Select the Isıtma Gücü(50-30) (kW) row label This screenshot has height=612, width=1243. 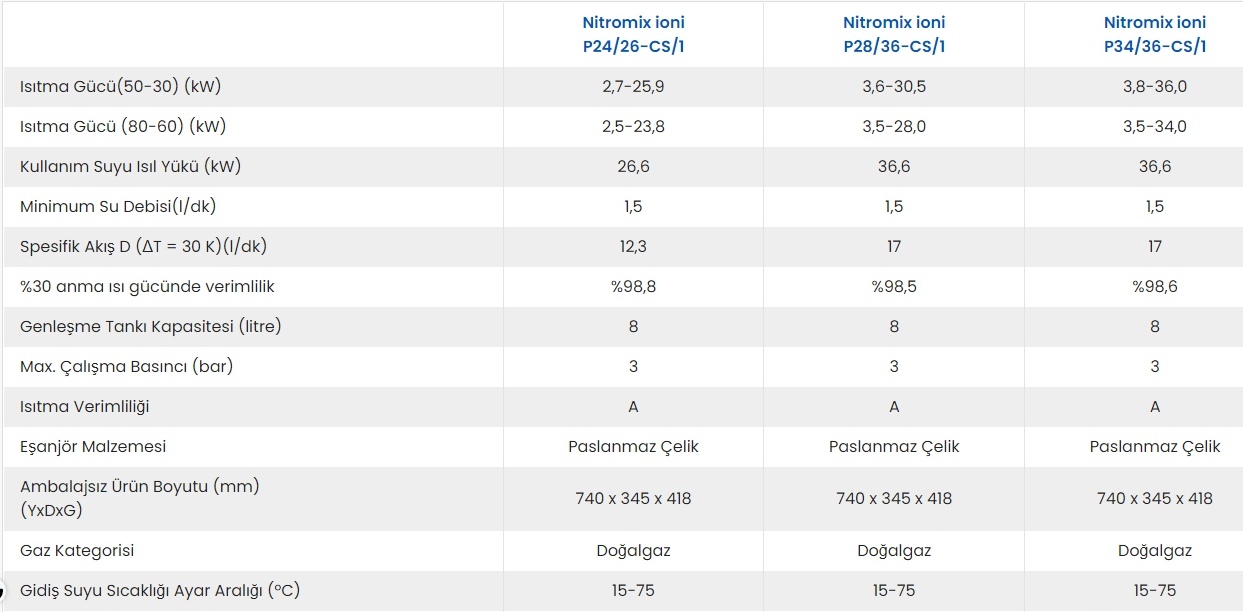pos(120,86)
